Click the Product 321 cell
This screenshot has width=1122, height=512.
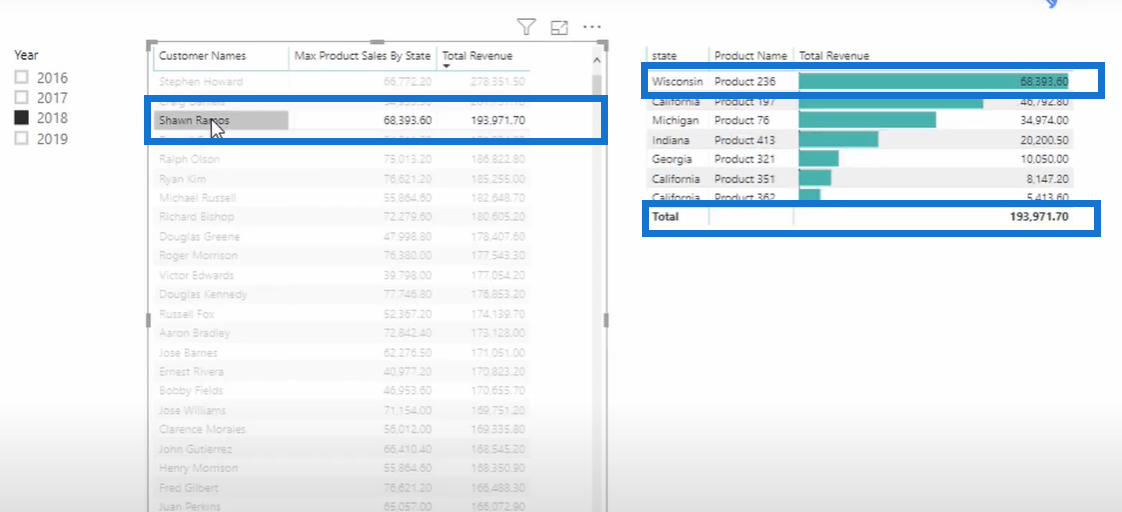point(744,159)
